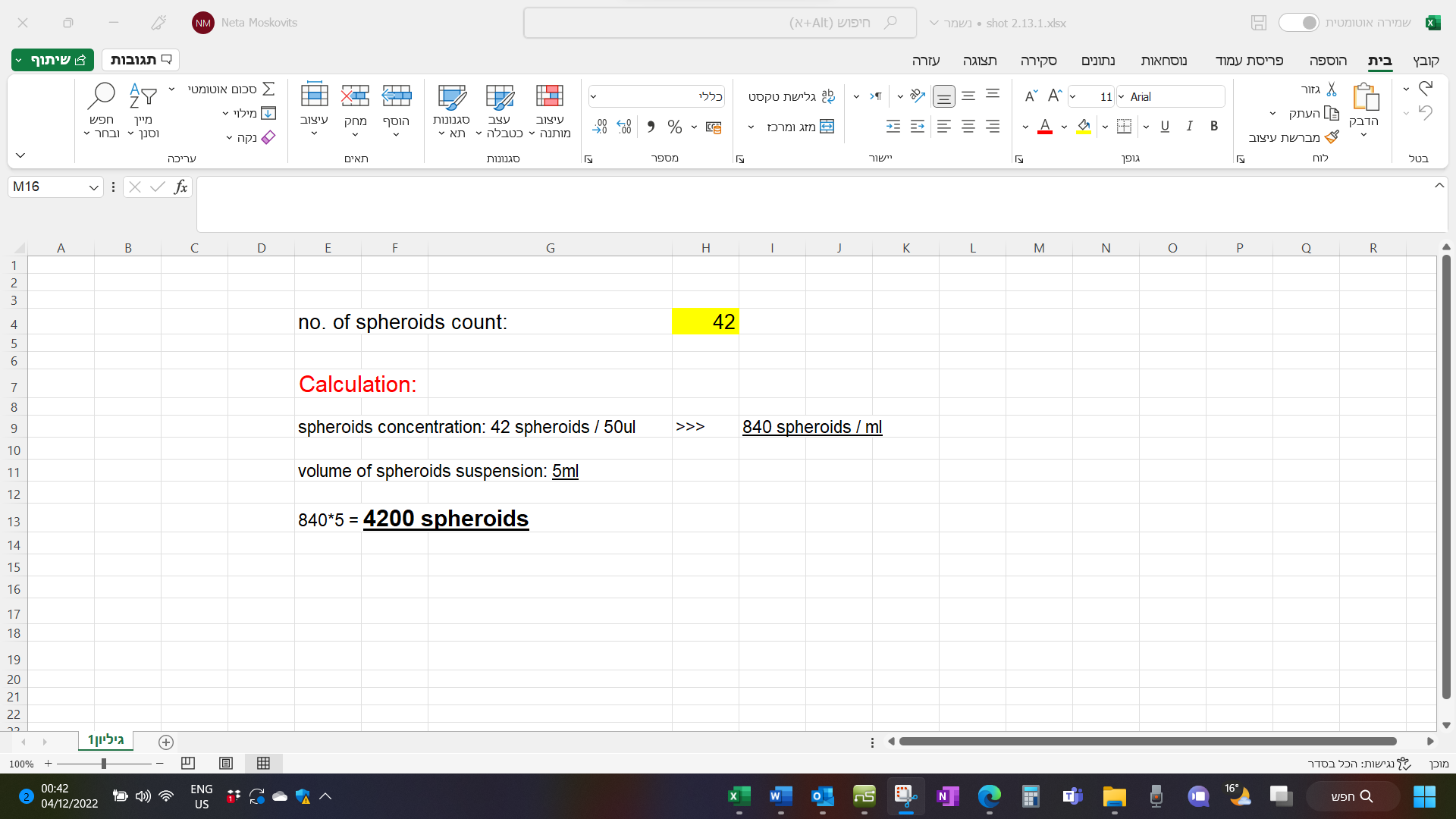The height and width of the screenshot is (819, 1456).
Task: Toggle the AutoSave switch
Action: coord(1298,23)
